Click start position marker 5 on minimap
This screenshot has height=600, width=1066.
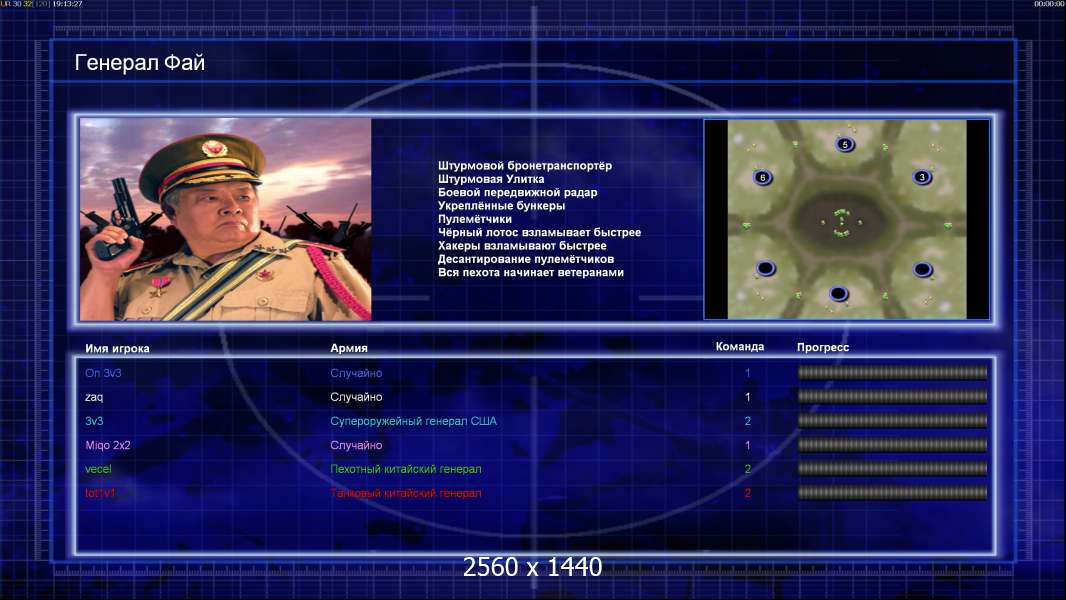tap(845, 144)
